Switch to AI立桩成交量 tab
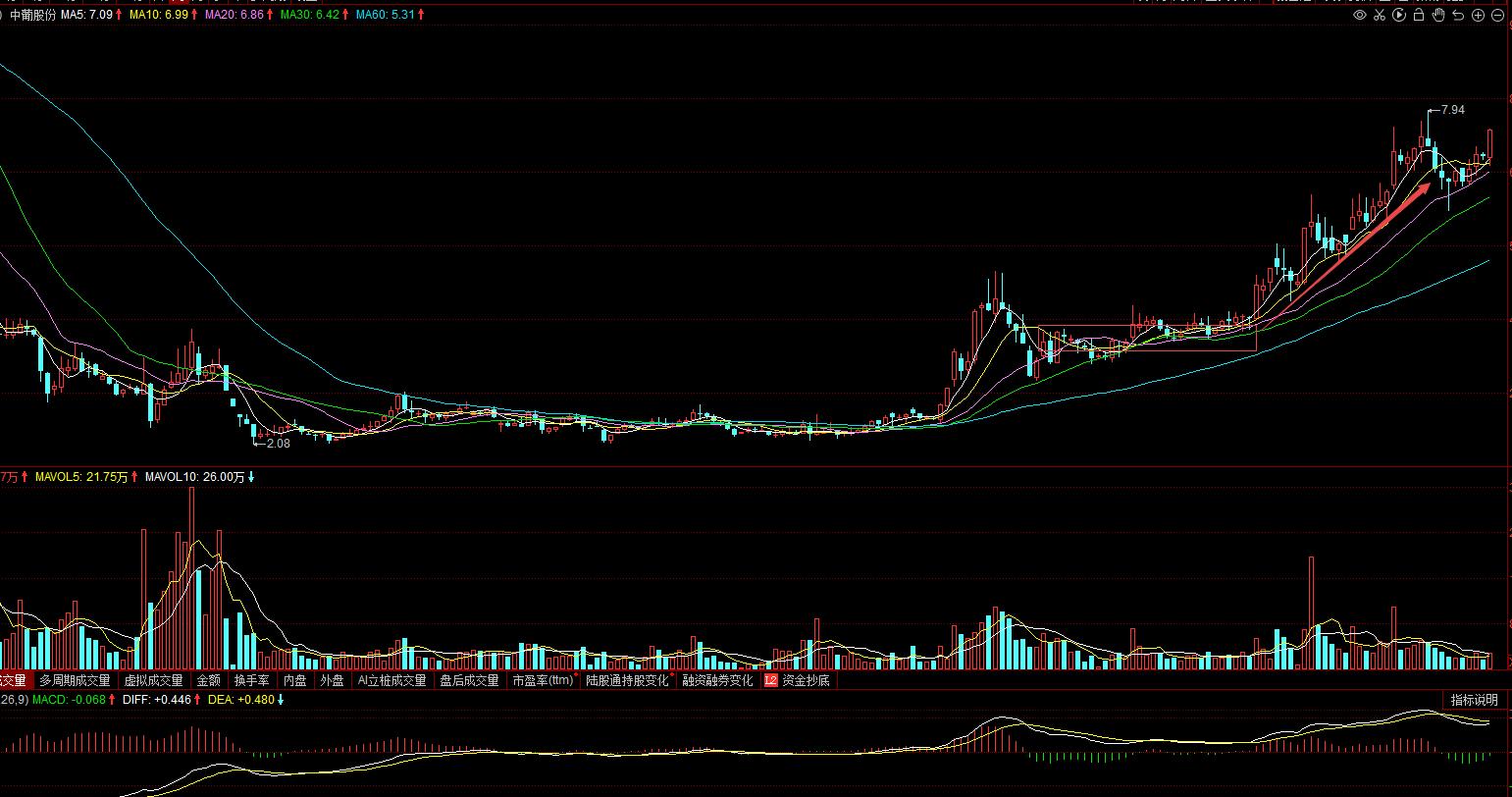 (391, 680)
